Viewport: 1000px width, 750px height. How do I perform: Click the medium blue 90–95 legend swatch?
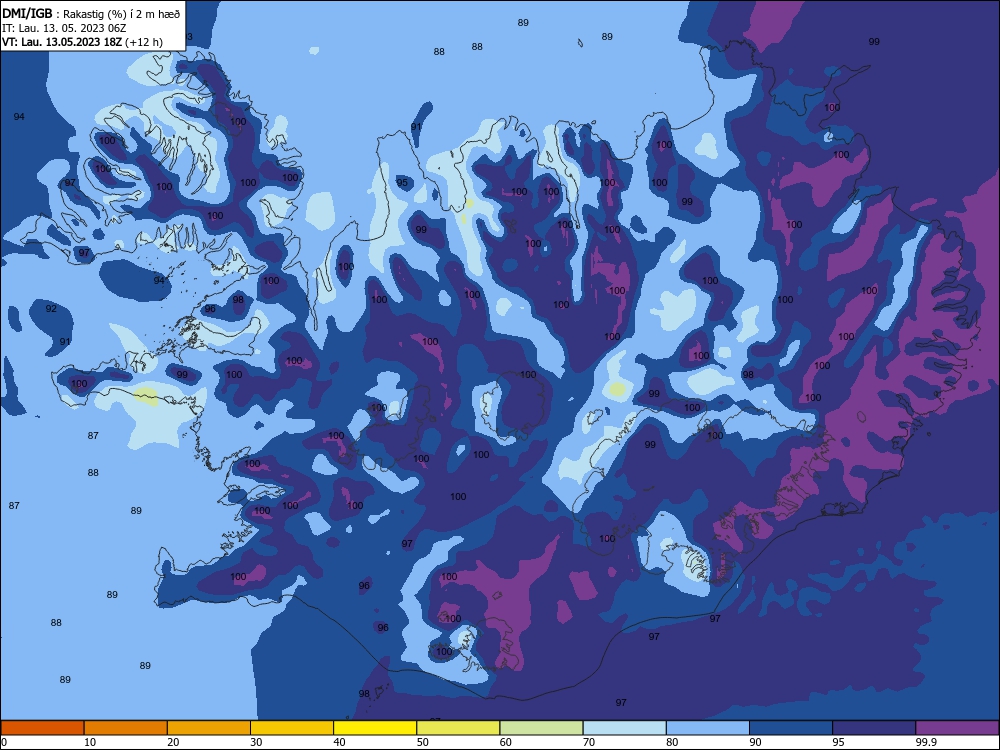pyautogui.click(x=791, y=728)
